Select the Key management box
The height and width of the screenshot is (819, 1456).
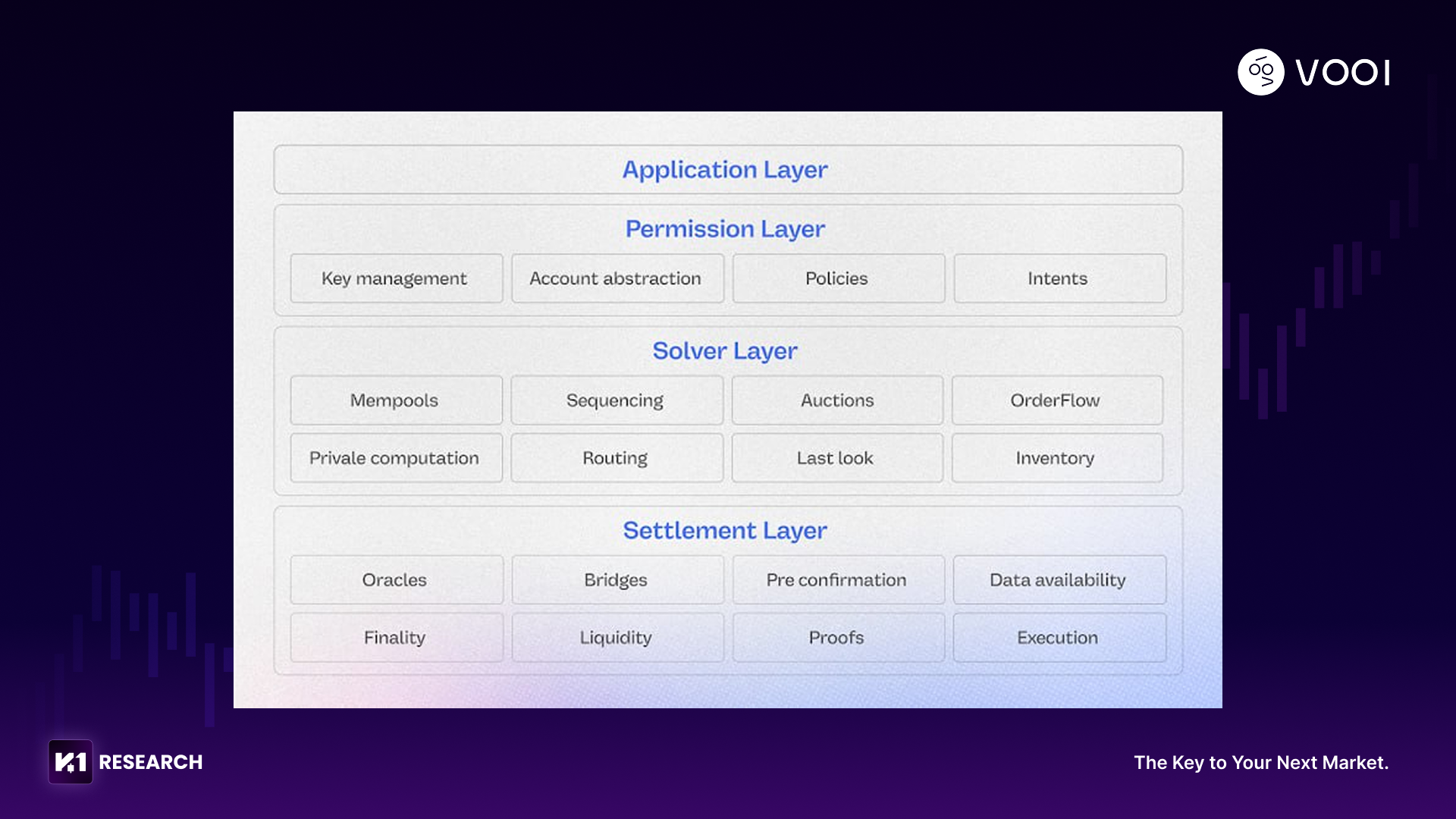[x=395, y=278]
